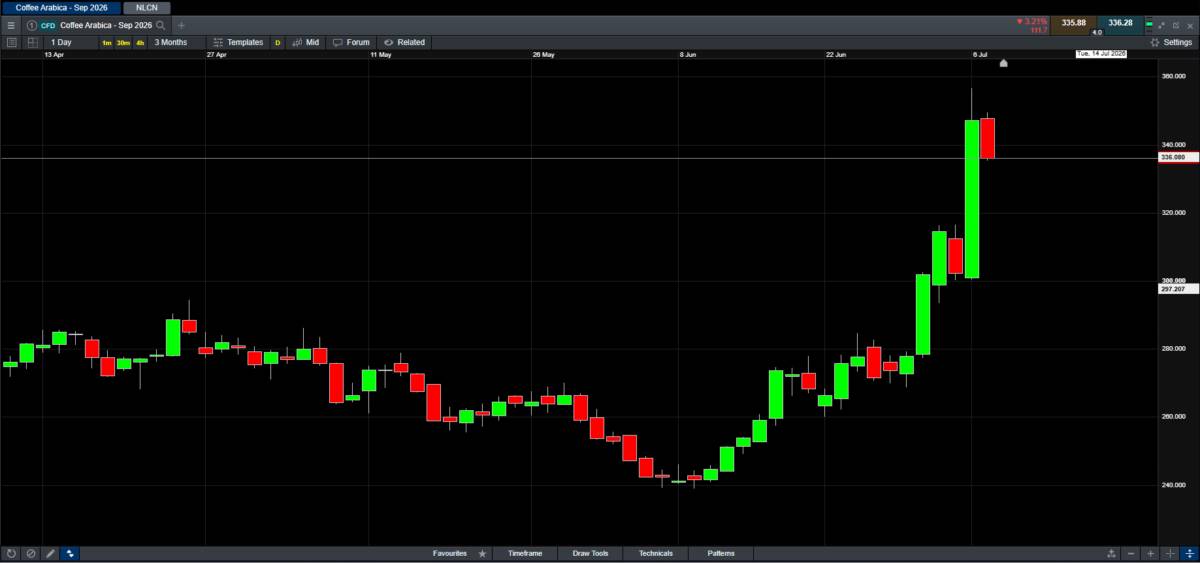Screen dimensions: 1200x563
Task: Reset the chart with the refresh icon
Action: 11,553
